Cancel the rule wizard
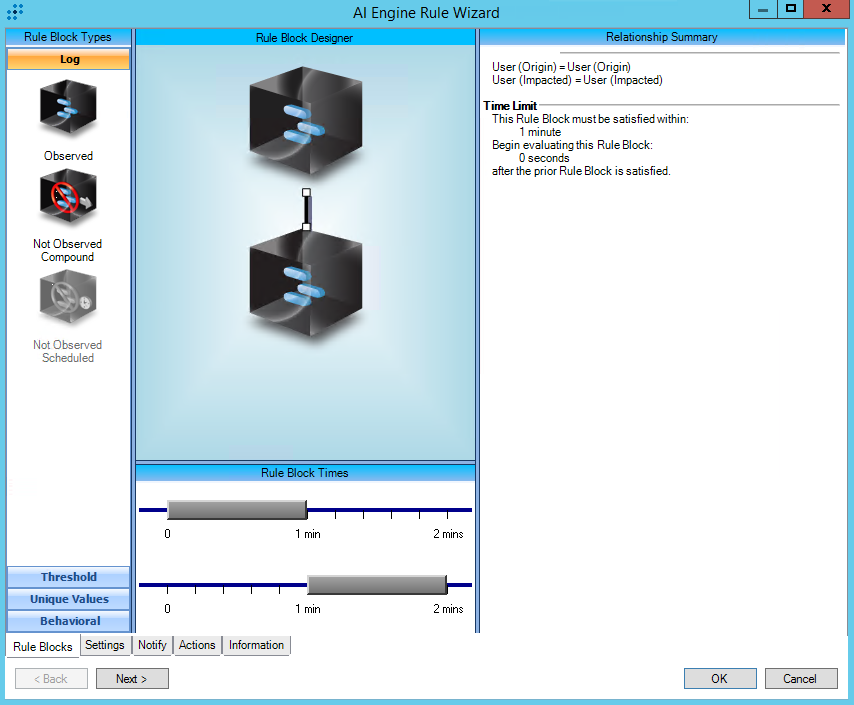The image size is (854, 705). tap(800, 679)
